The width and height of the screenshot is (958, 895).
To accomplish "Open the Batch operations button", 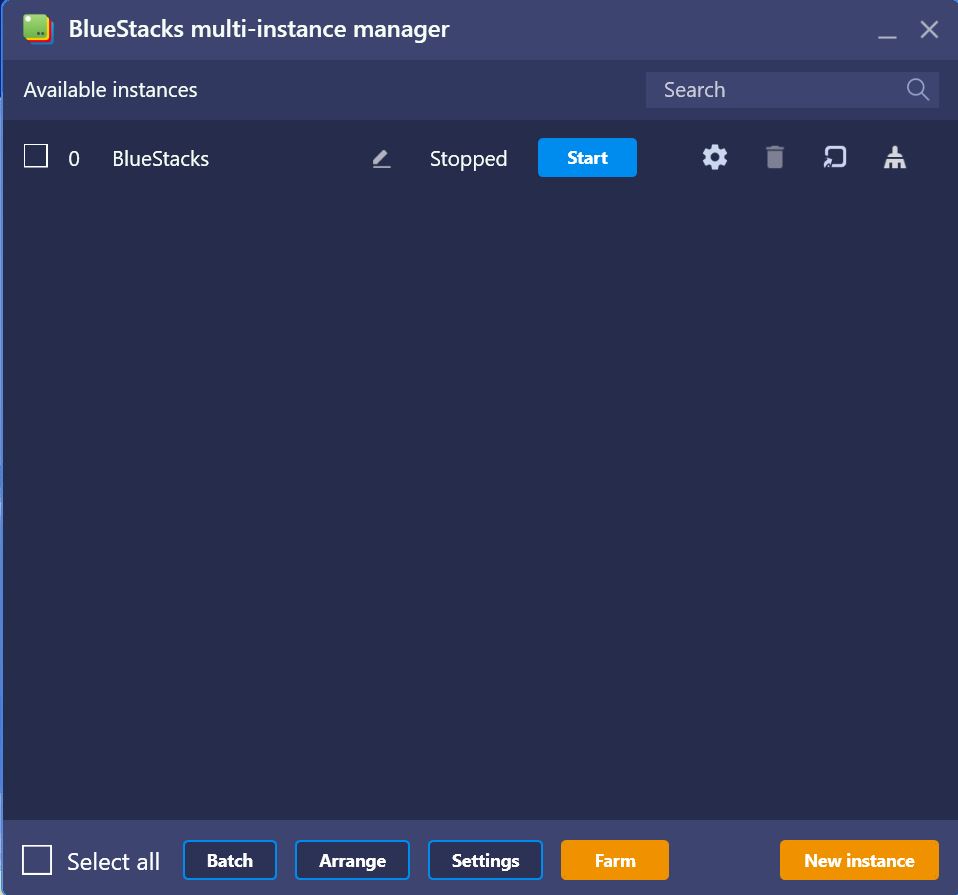I will pos(230,860).
